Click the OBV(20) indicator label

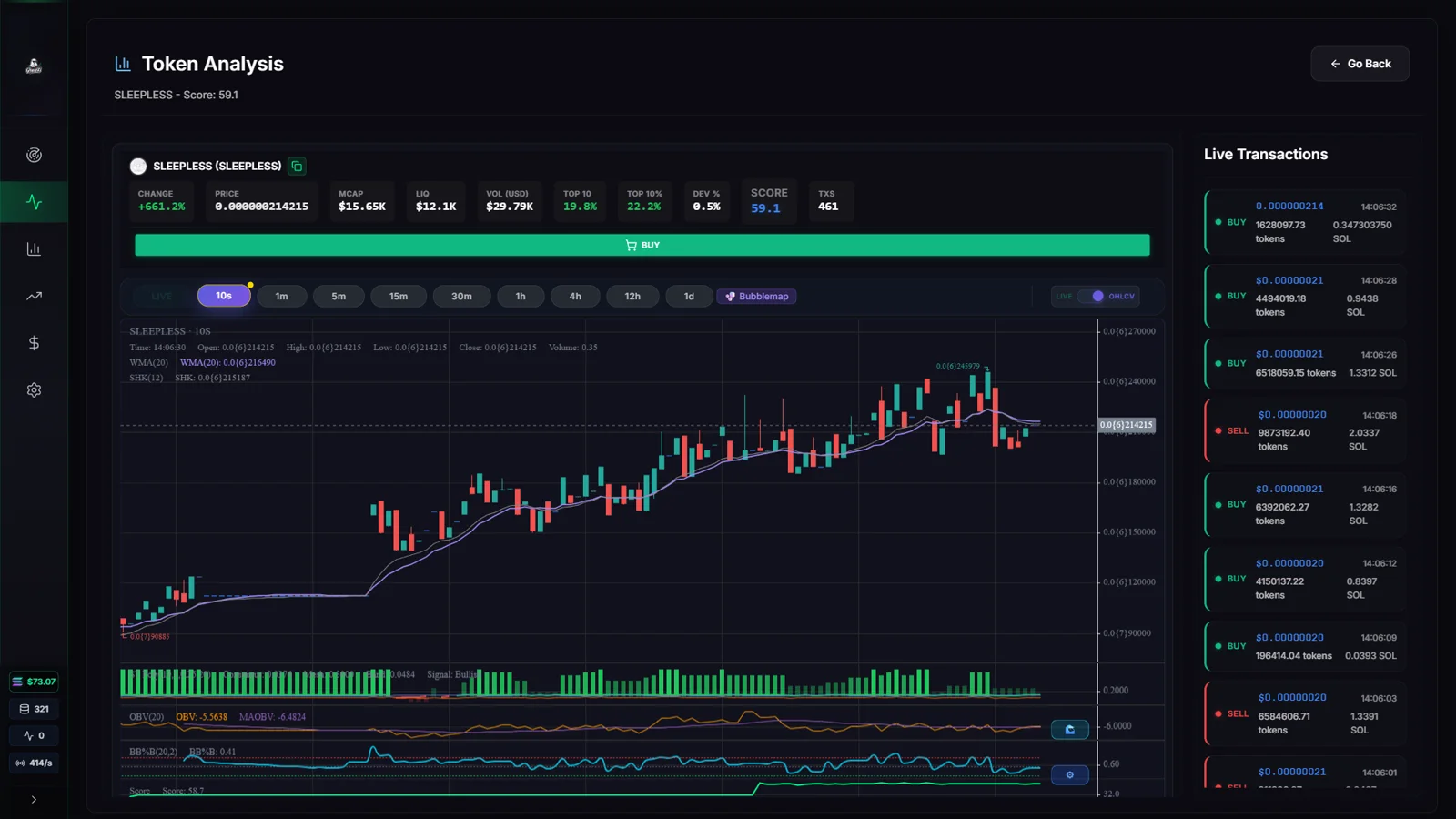tap(147, 717)
